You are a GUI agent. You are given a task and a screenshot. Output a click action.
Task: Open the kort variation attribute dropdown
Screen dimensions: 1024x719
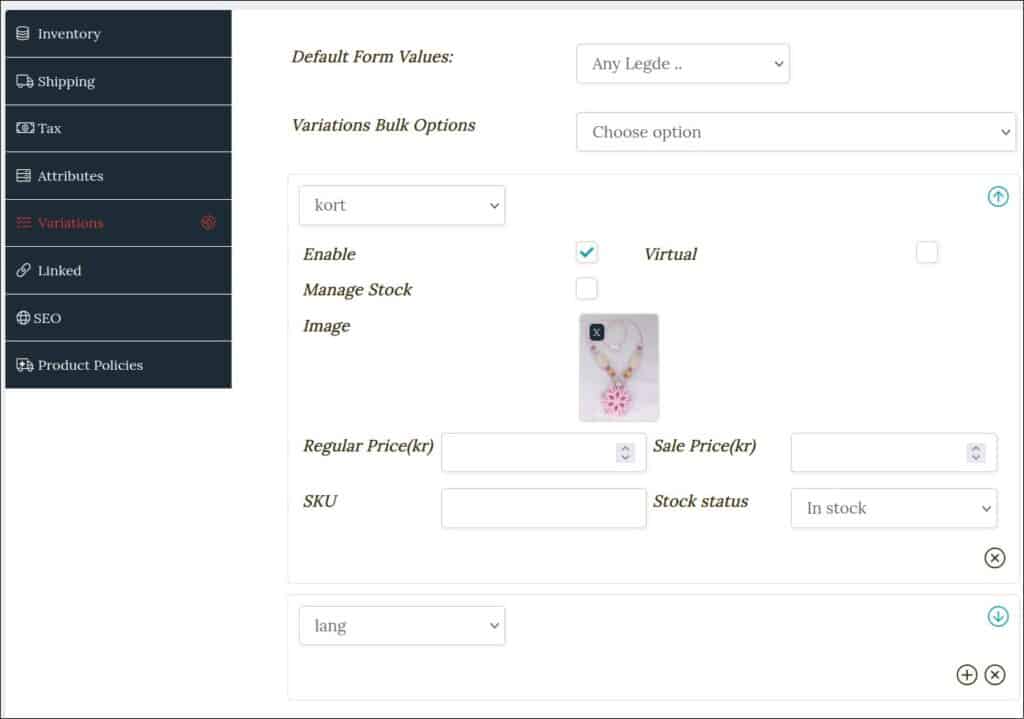[402, 205]
